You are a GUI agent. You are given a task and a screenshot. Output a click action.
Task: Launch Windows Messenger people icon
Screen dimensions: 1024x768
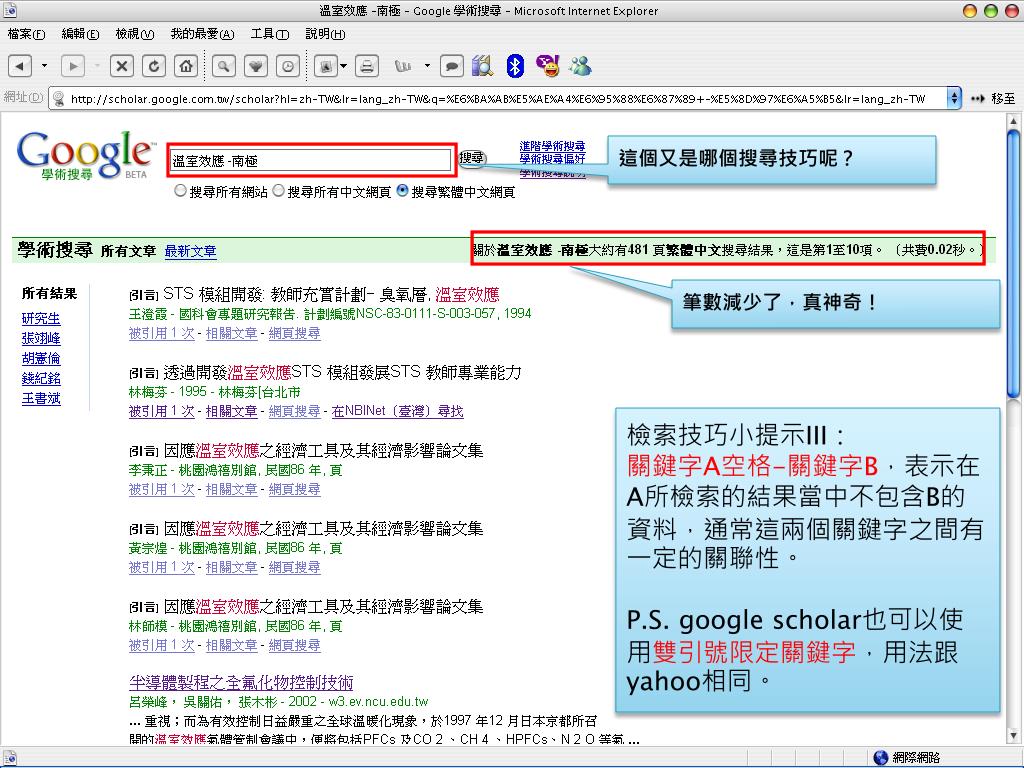coord(580,66)
